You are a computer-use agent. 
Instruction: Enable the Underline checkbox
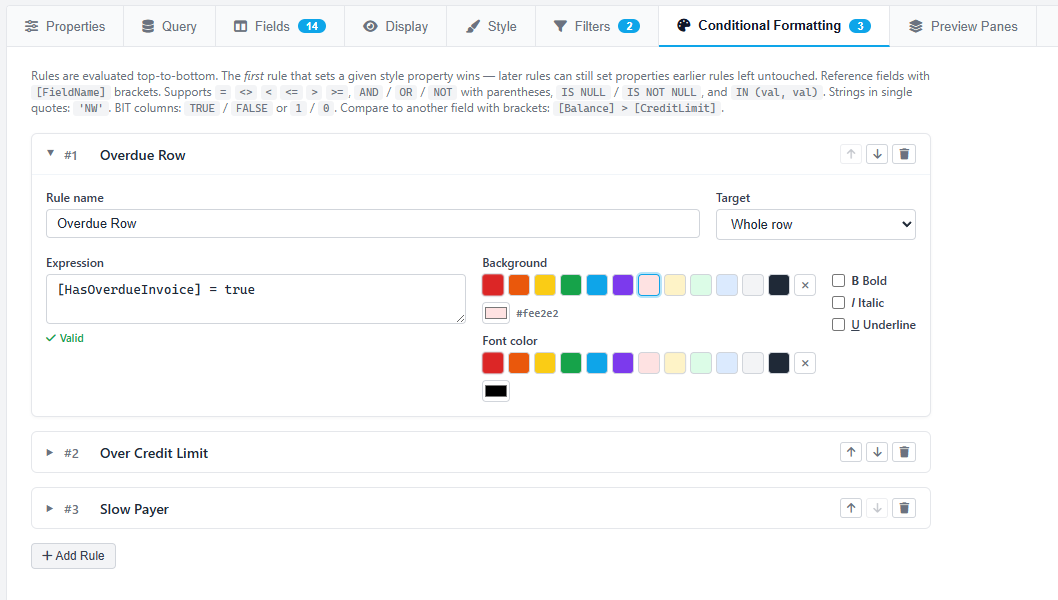tap(839, 325)
